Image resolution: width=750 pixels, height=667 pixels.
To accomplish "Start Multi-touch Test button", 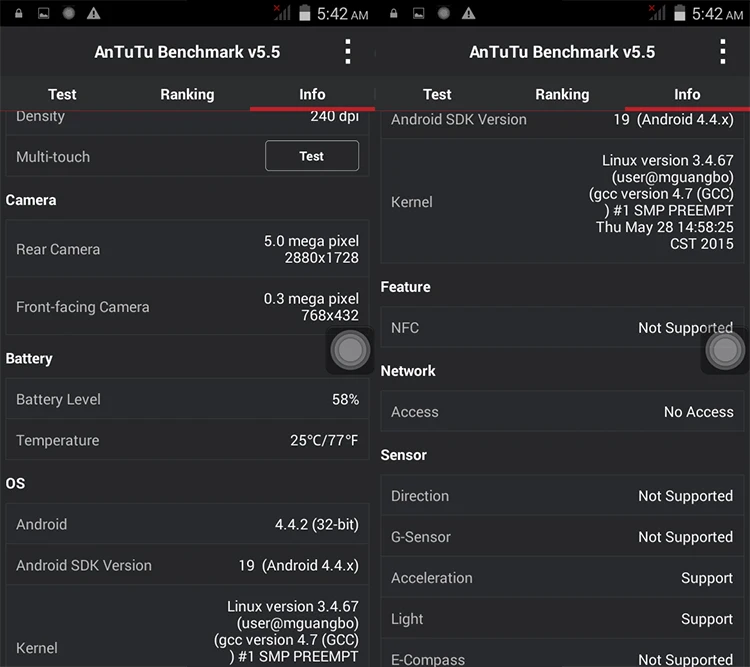I will click(312, 156).
